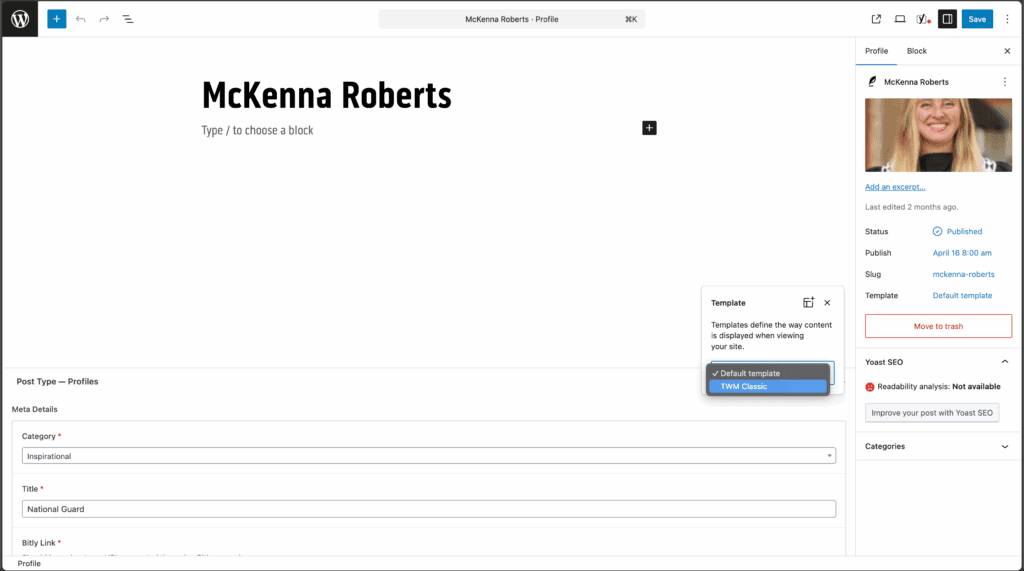Screen dimensions: 1024x571
Task: Click the Redo arrow icon
Action: pyautogui.click(x=104, y=19)
